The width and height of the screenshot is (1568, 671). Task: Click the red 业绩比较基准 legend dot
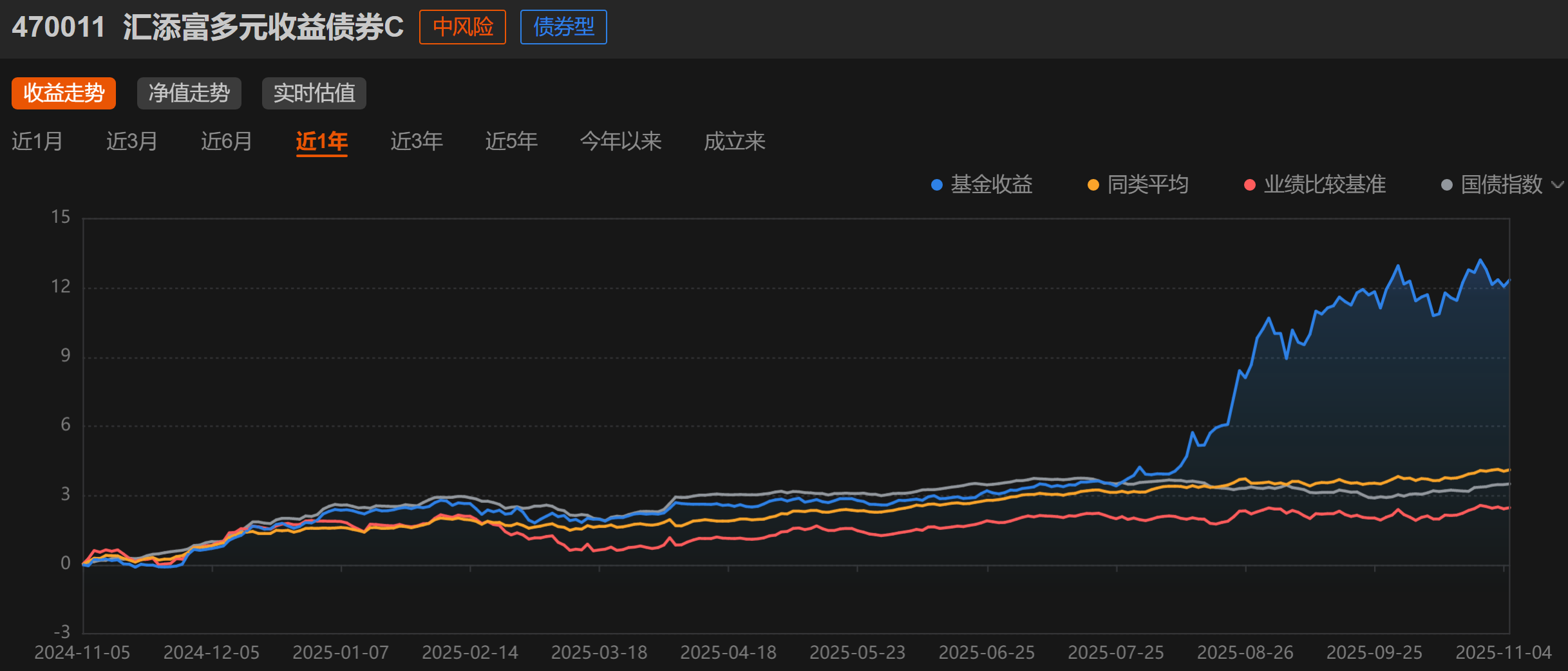(x=1250, y=185)
